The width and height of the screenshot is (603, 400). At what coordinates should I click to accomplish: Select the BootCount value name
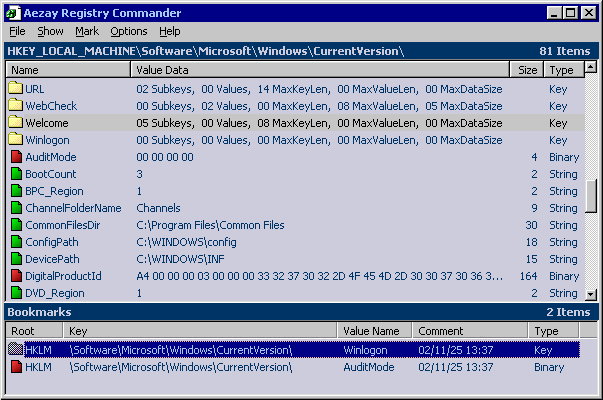[x=51, y=174]
